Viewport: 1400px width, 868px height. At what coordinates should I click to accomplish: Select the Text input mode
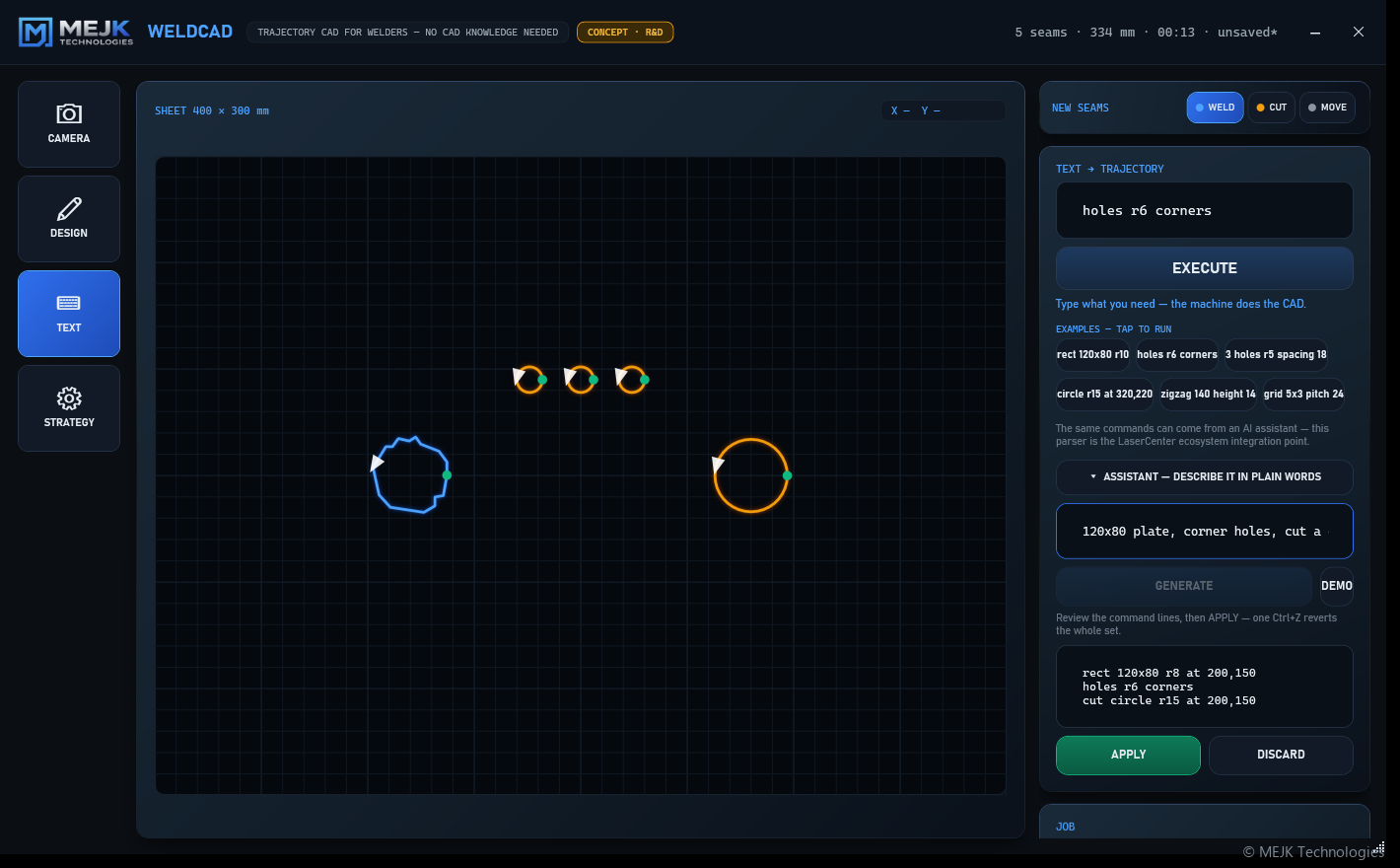(x=69, y=314)
